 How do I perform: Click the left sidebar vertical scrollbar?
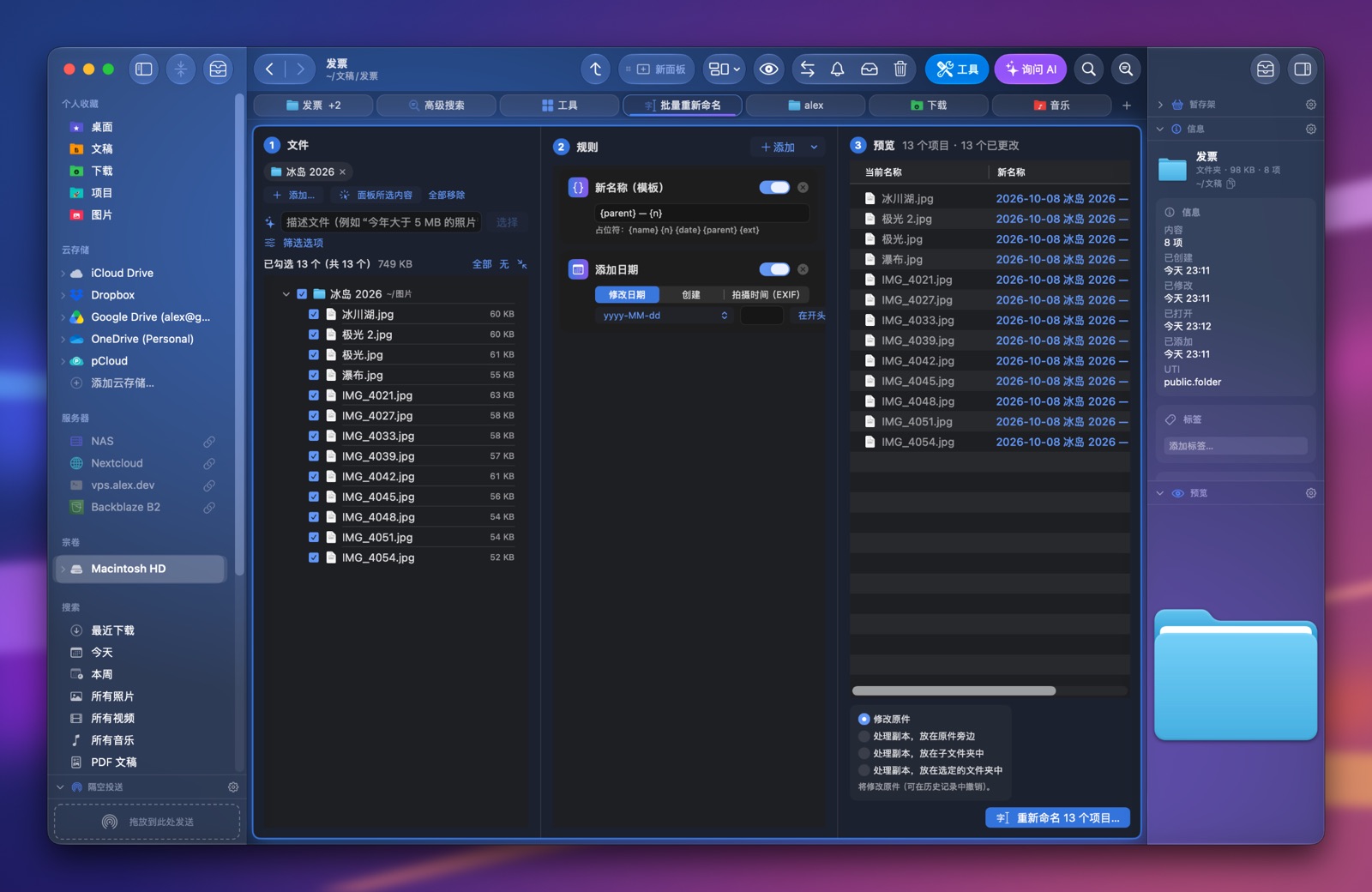click(239, 334)
